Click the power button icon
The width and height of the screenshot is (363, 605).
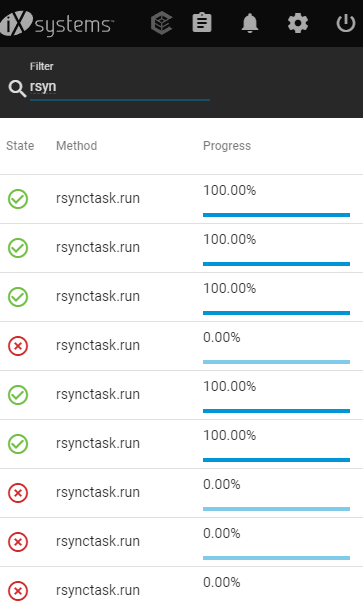346,23
